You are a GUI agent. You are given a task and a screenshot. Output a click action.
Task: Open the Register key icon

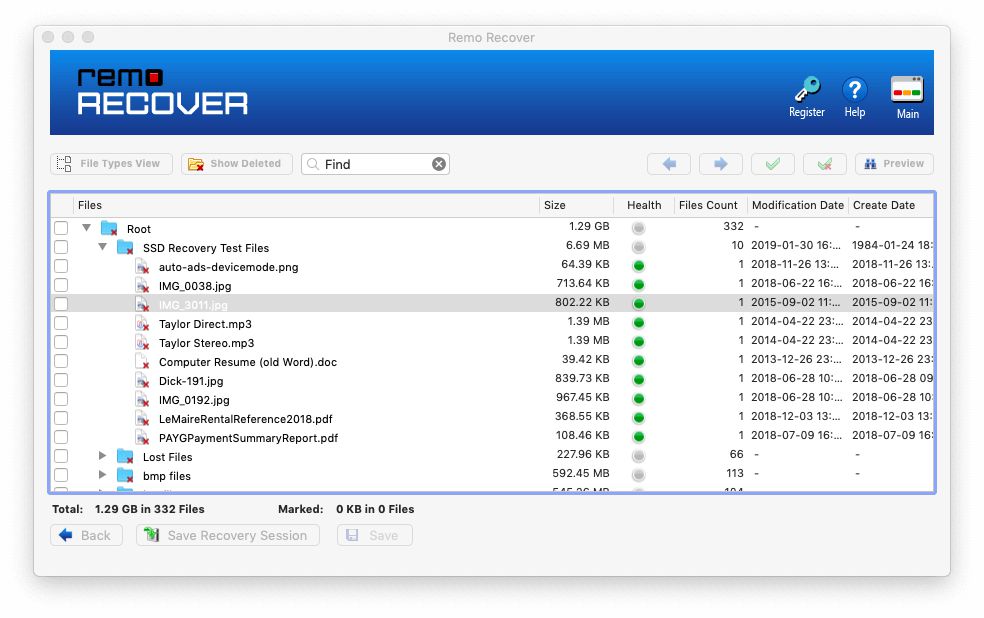pos(807,89)
